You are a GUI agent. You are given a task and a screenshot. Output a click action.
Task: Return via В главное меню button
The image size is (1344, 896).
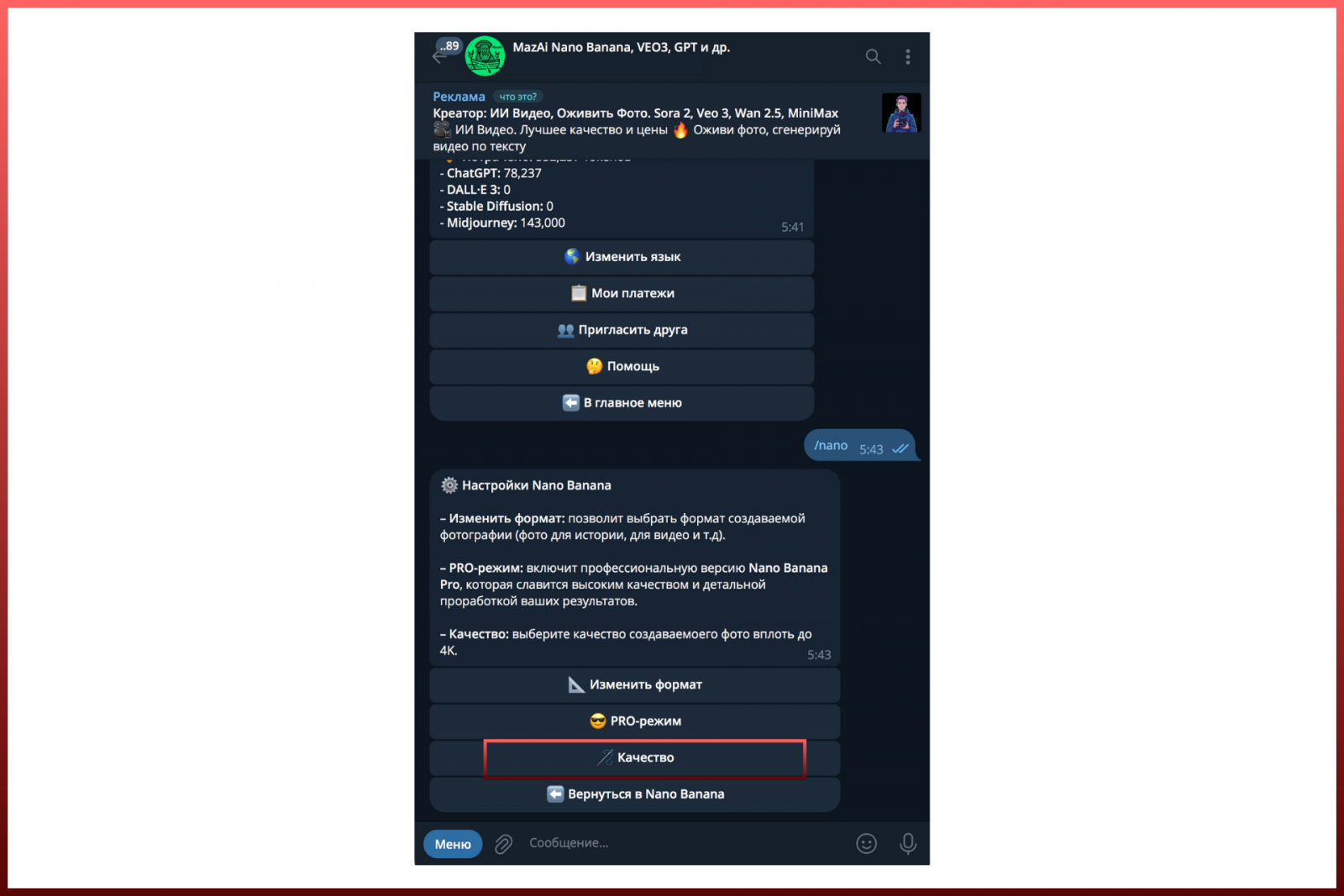[x=622, y=403]
